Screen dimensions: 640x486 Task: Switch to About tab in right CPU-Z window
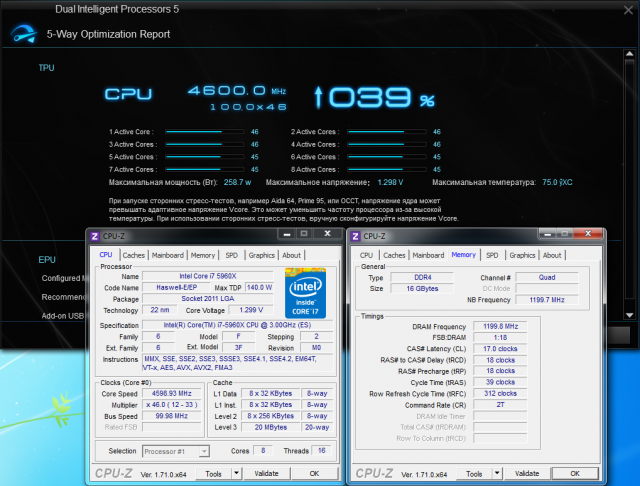click(552, 255)
